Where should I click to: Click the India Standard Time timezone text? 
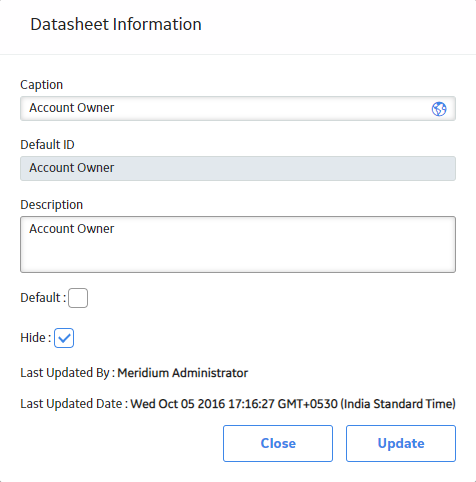(x=398, y=404)
